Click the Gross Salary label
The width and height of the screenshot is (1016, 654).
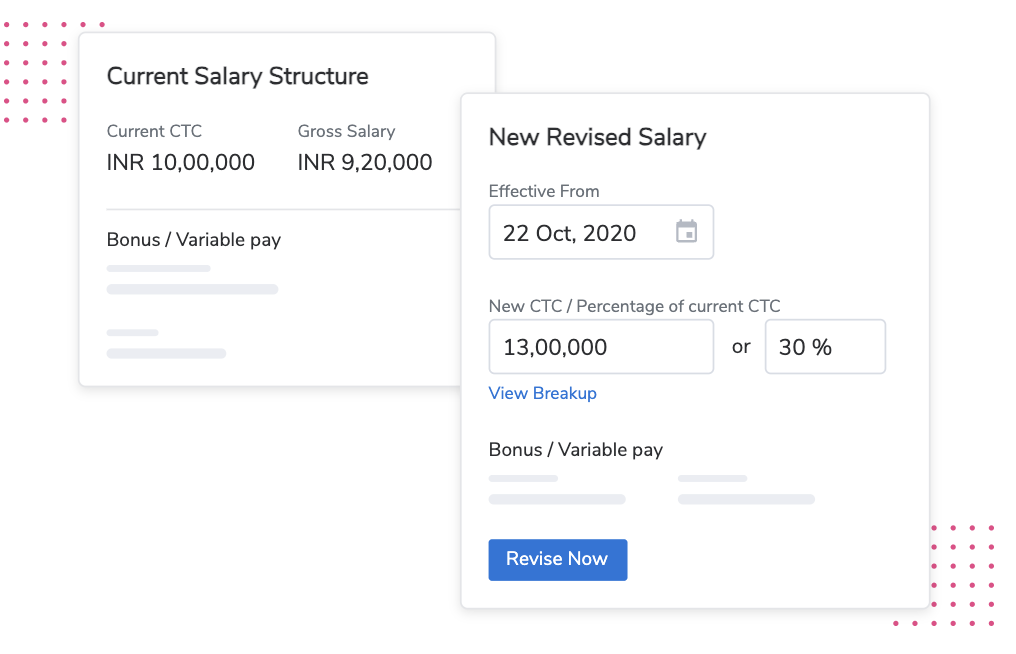coord(346,131)
